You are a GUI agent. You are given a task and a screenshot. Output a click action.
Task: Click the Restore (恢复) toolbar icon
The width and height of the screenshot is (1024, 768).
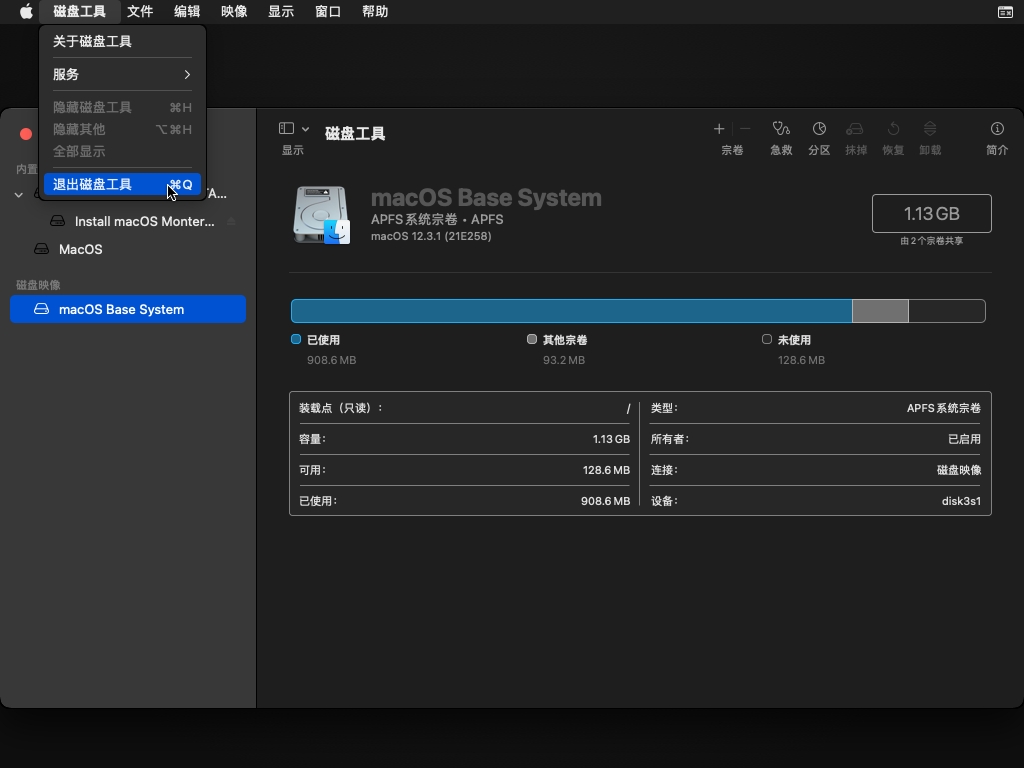pos(893,129)
